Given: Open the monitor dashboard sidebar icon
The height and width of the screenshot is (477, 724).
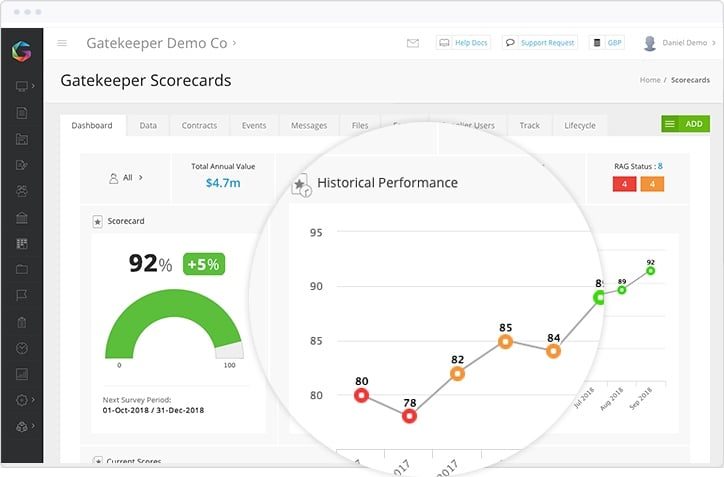Looking at the screenshot, I should pos(21,86).
